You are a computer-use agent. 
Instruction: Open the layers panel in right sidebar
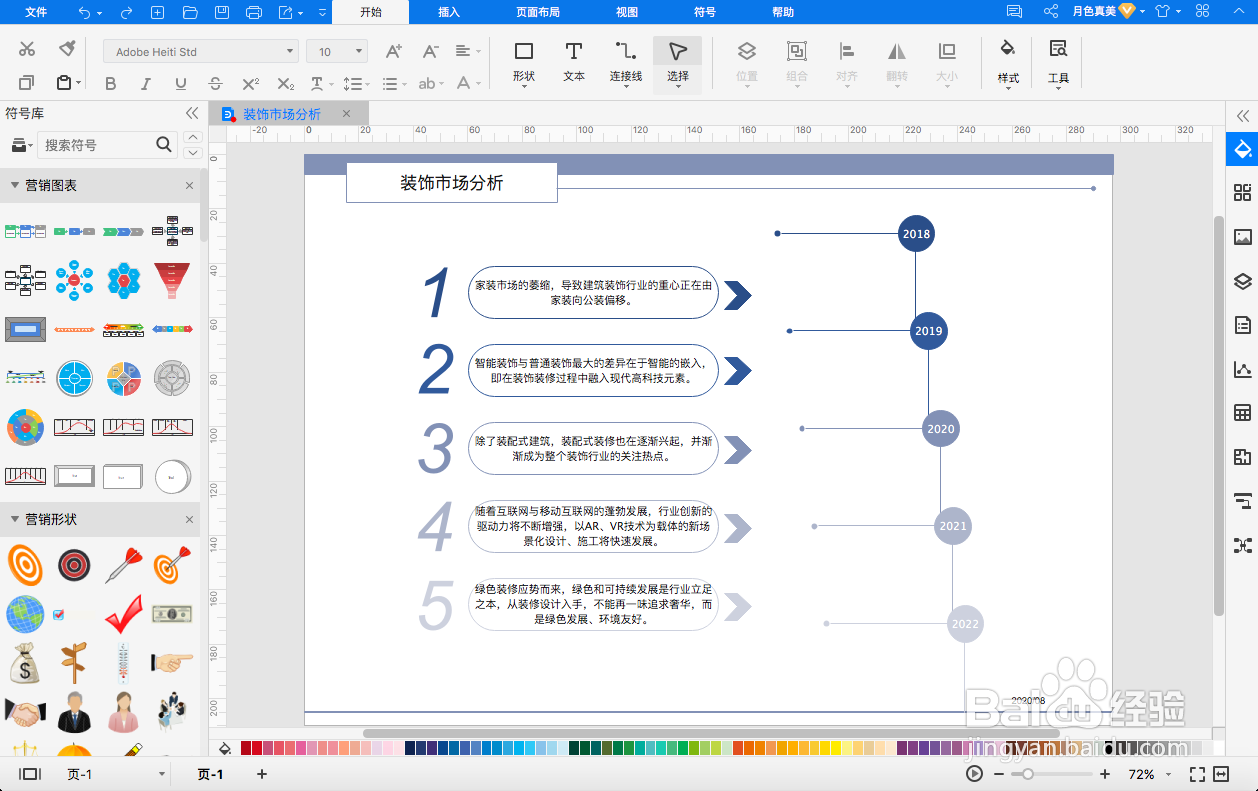click(1243, 281)
